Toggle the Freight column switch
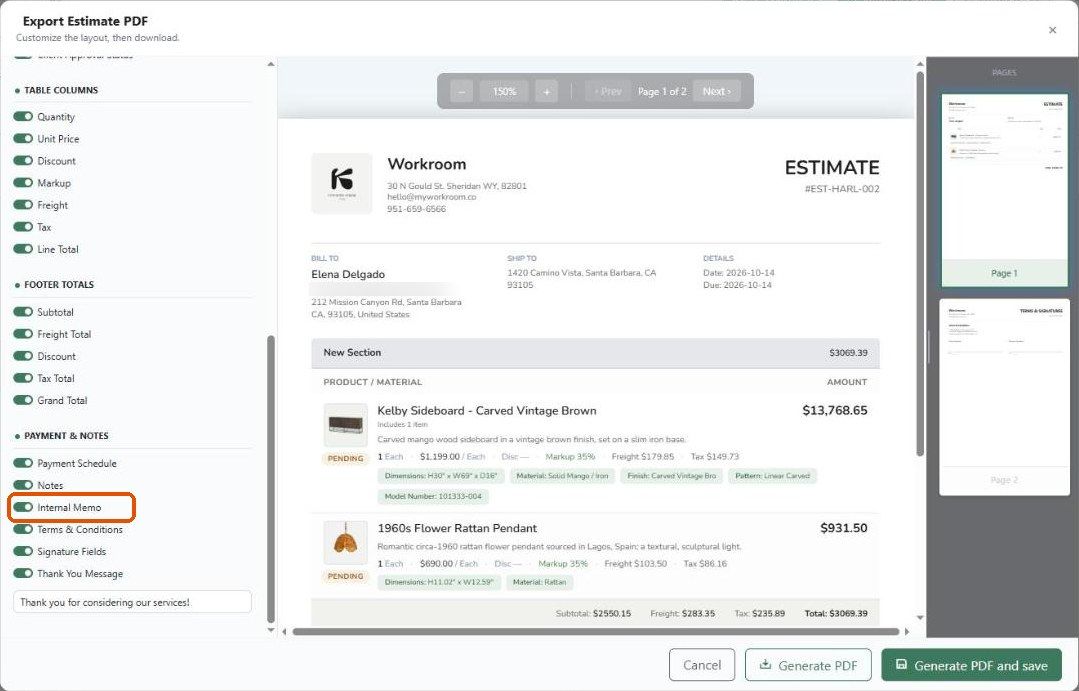The width and height of the screenshot is (1079, 691). pos(23,204)
